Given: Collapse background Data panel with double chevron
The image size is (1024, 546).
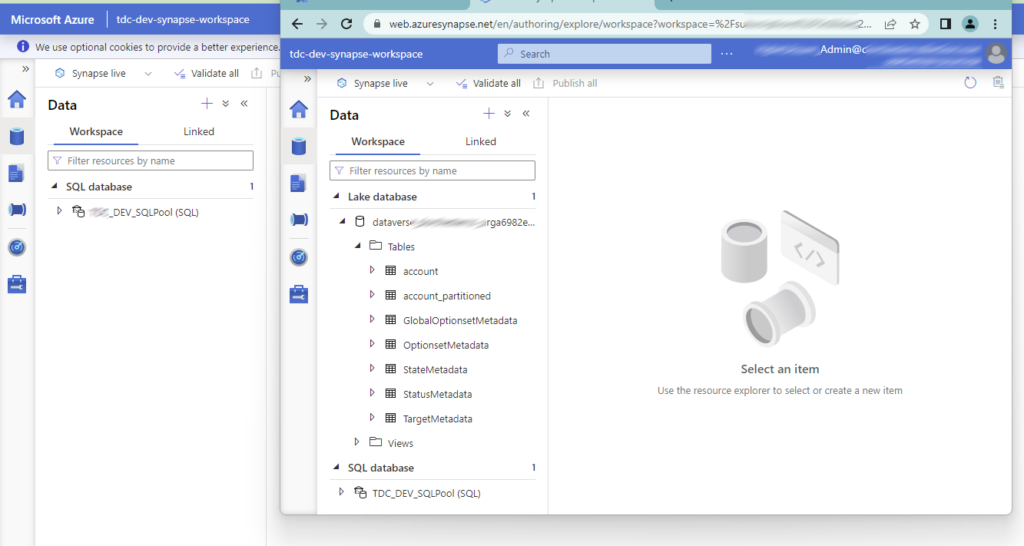Looking at the screenshot, I should (244, 103).
